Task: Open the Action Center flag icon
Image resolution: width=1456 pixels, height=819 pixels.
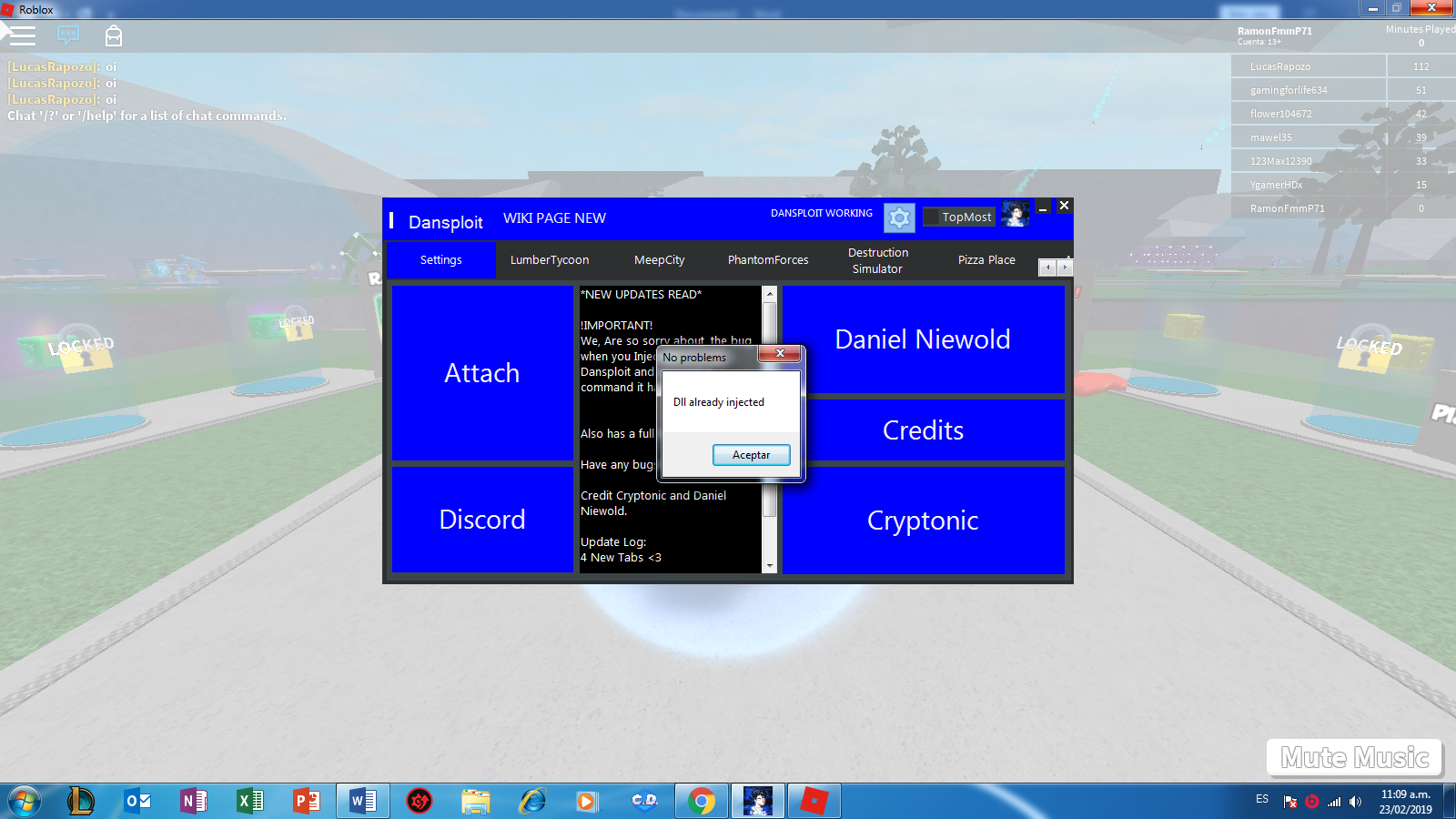Action: pos(1289,802)
